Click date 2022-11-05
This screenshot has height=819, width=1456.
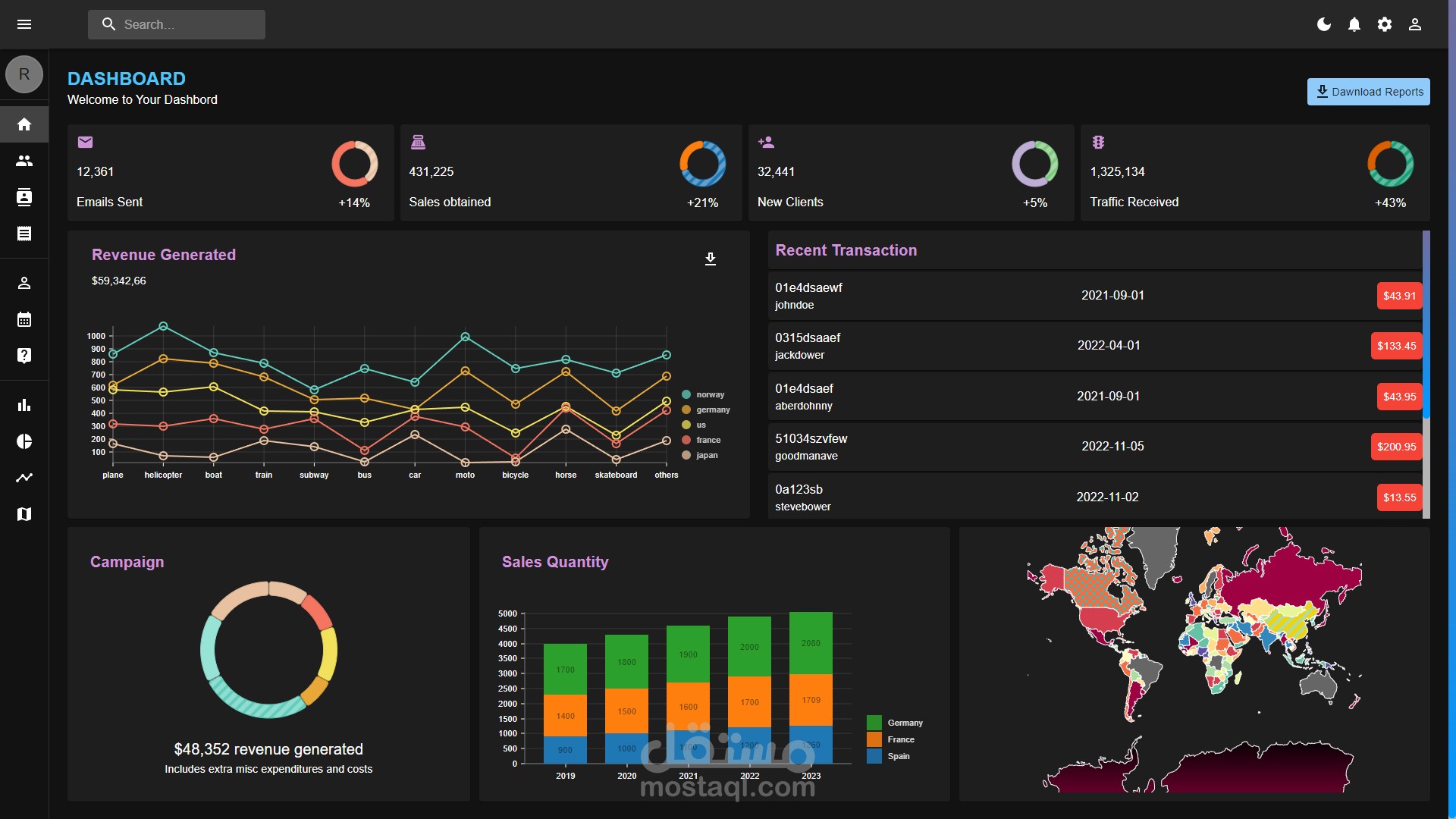pos(1112,446)
